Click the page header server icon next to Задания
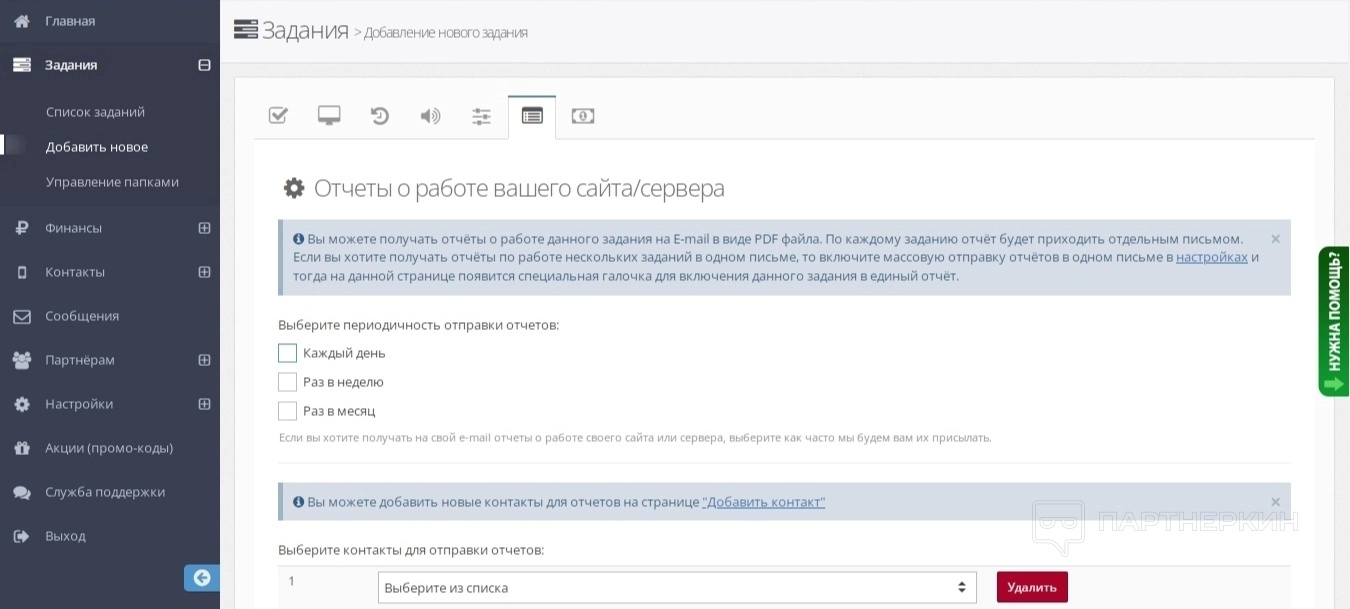Image resolution: width=1350 pixels, height=609 pixels. (x=245, y=30)
